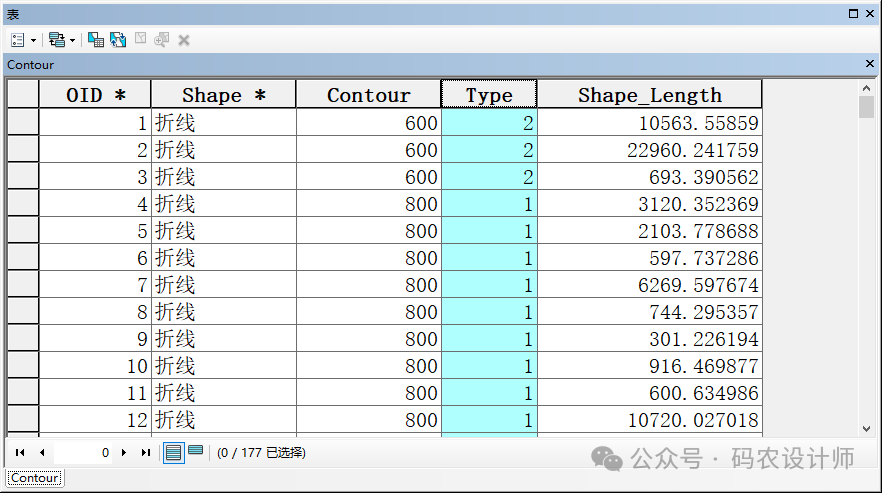This screenshot has width=882, height=493.
Task: Select the Contour table tab at bottom
Action: (35, 478)
